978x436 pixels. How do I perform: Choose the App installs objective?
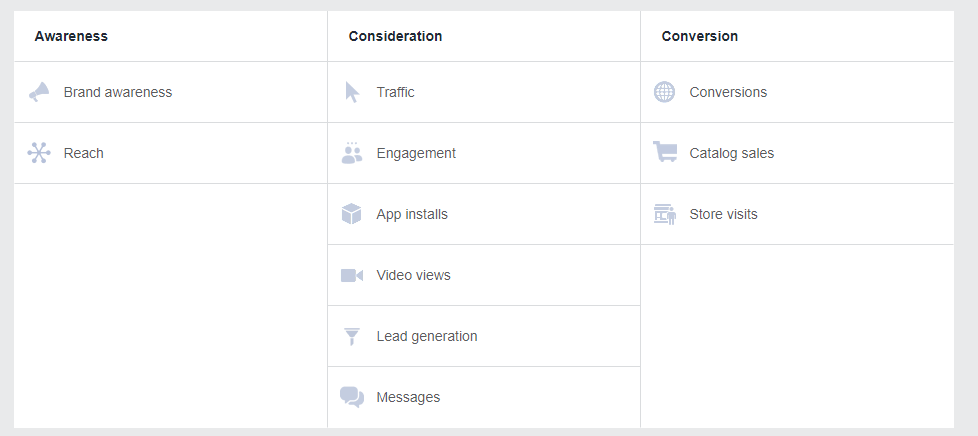coord(412,214)
